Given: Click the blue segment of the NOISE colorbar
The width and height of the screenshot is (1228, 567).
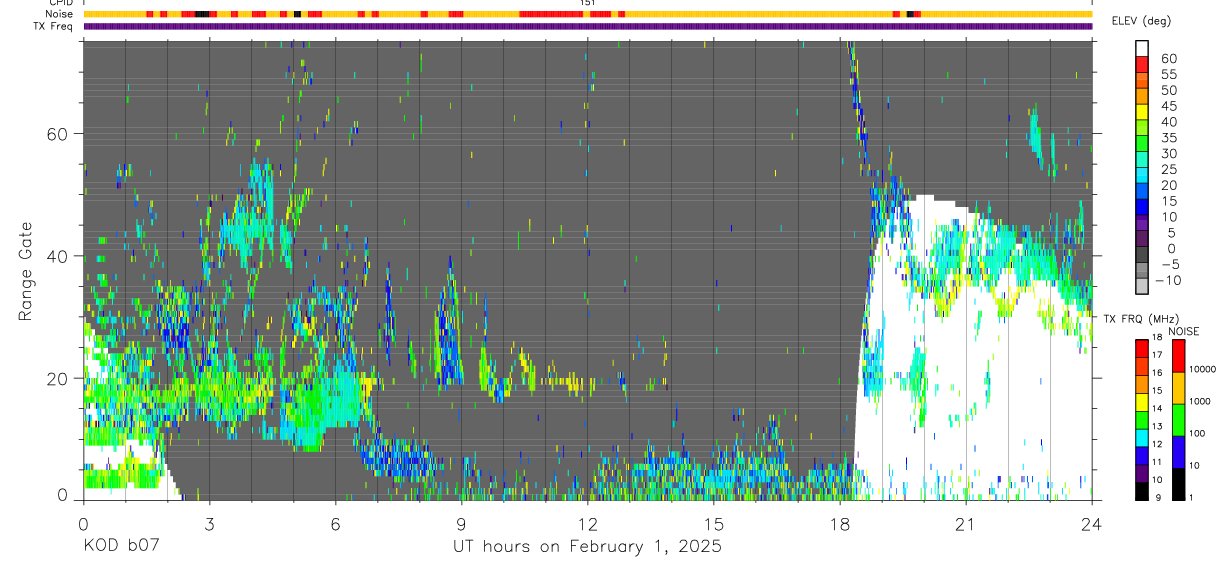Looking at the screenshot, I should coord(1178,450).
